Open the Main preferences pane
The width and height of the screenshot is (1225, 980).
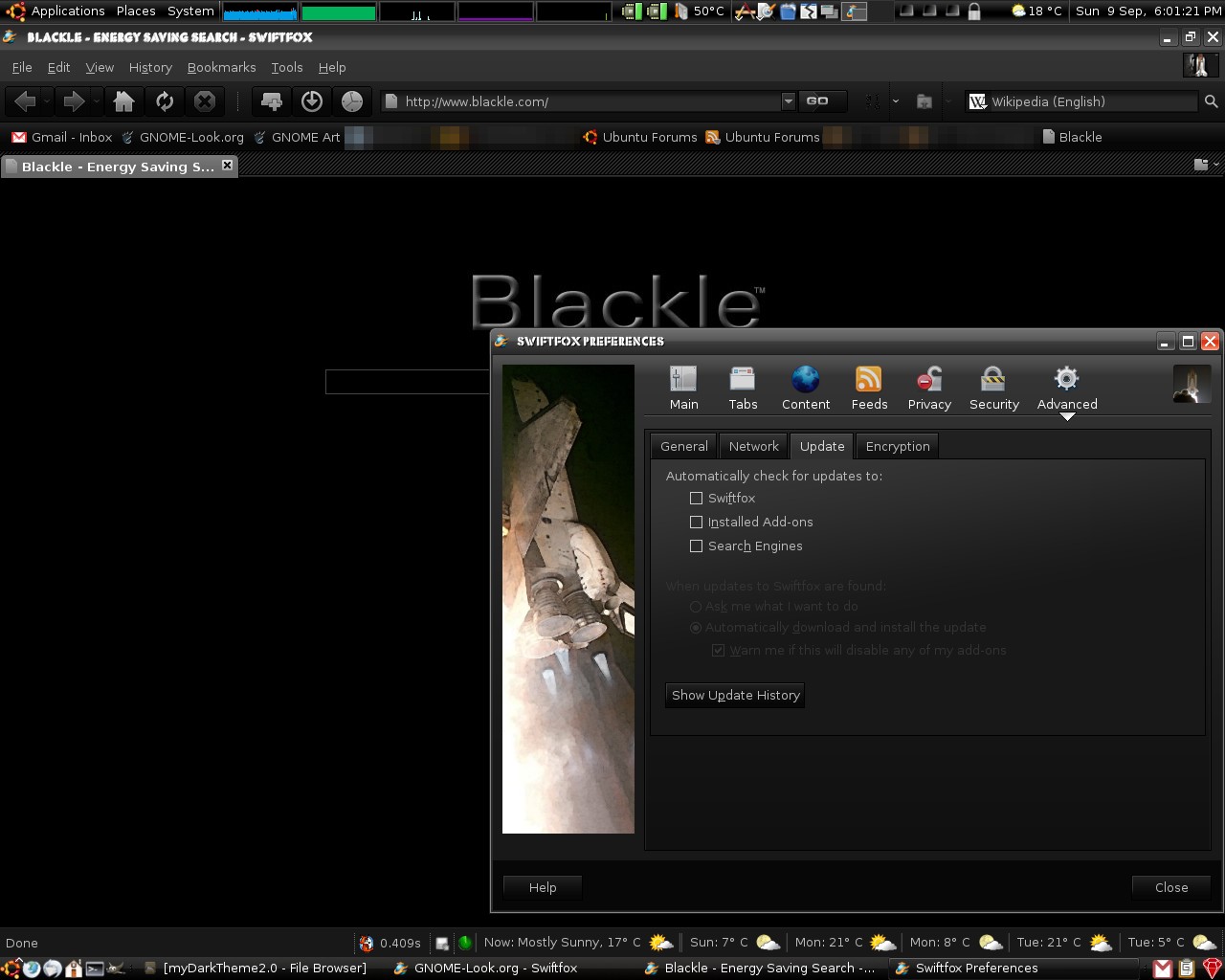click(x=684, y=389)
